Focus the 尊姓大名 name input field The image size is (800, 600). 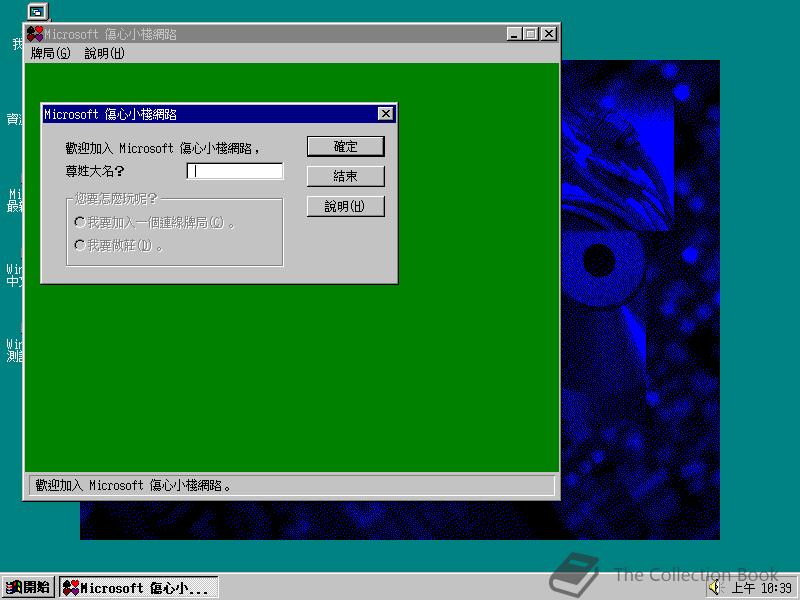pyautogui.click(x=235, y=171)
